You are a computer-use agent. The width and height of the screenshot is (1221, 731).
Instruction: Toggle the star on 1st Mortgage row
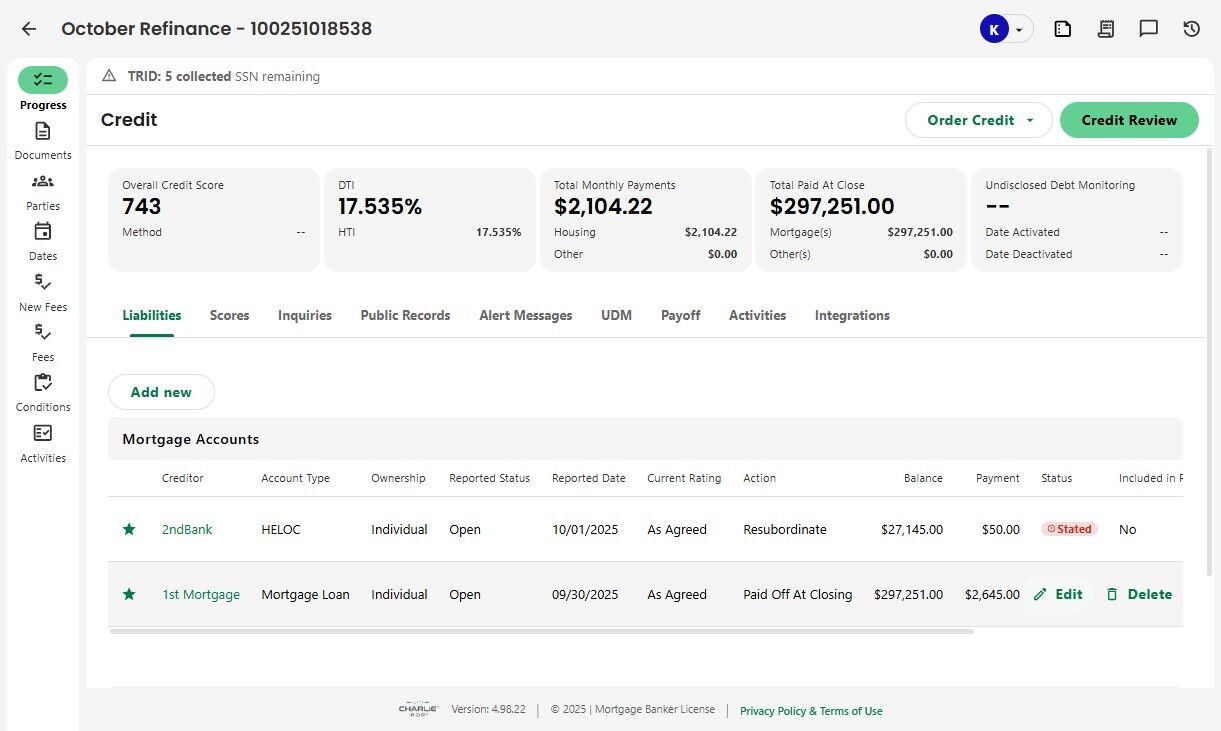point(129,594)
